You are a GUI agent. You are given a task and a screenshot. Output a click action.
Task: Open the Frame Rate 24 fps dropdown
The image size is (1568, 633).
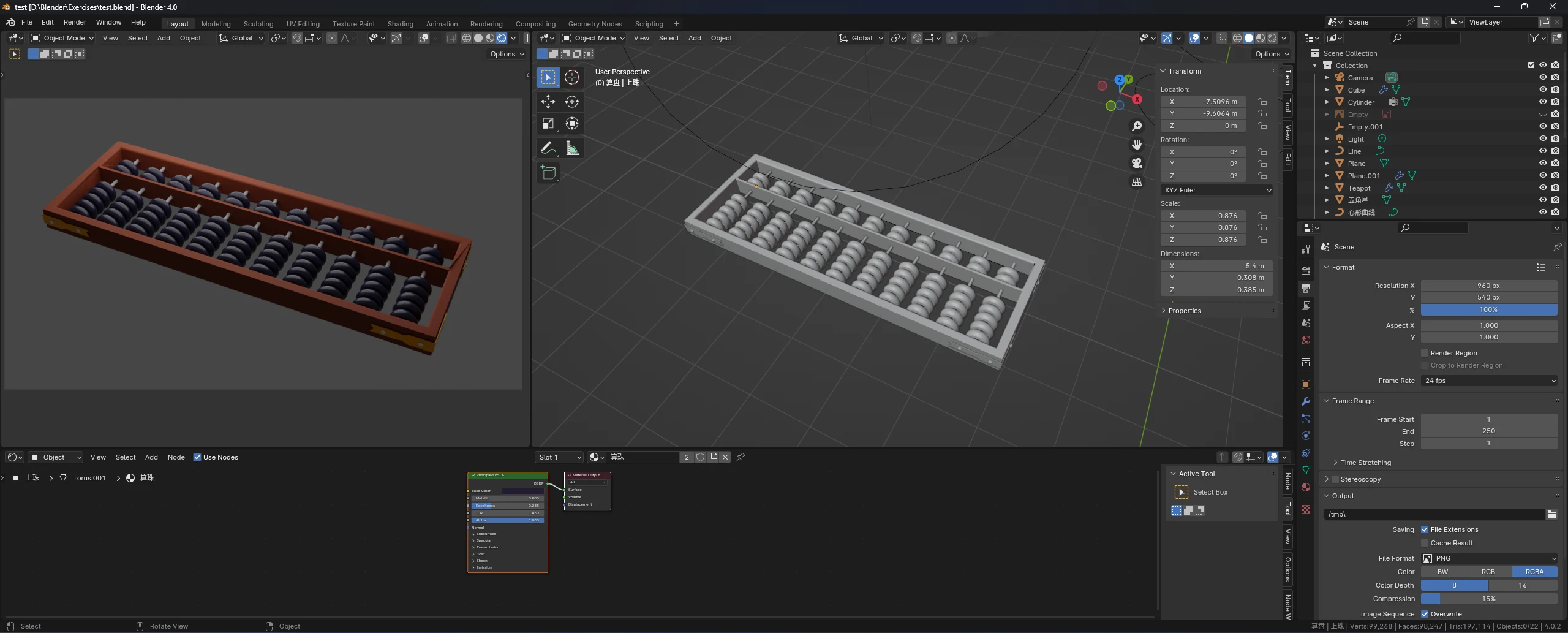click(x=1489, y=381)
